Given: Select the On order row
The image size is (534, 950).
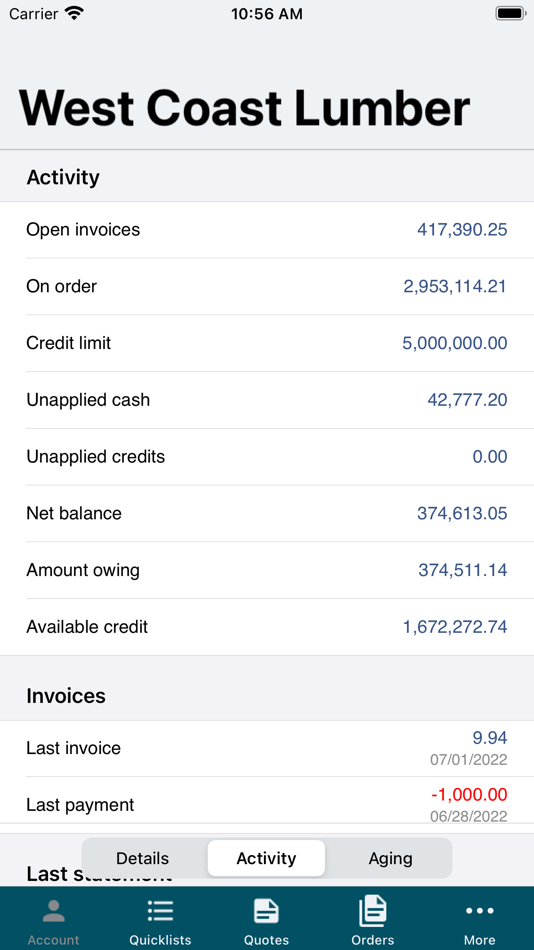Looking at the screenshot, I should pos(267,286).
